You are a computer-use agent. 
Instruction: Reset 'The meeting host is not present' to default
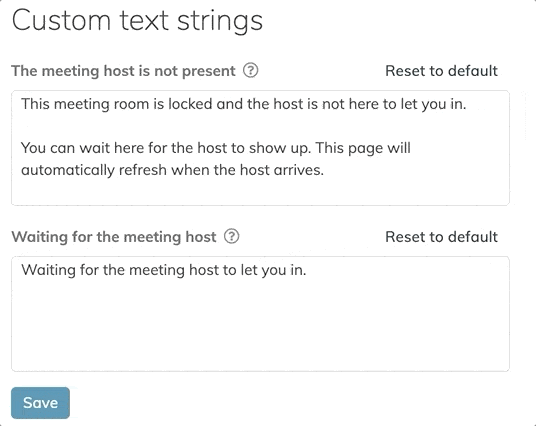(x=441, y=71)
